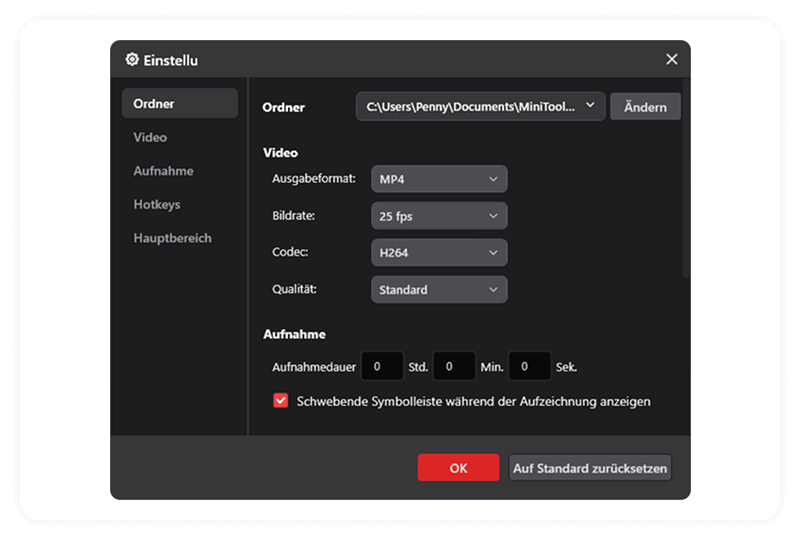Open the Video sidebar section

(150, 137)
